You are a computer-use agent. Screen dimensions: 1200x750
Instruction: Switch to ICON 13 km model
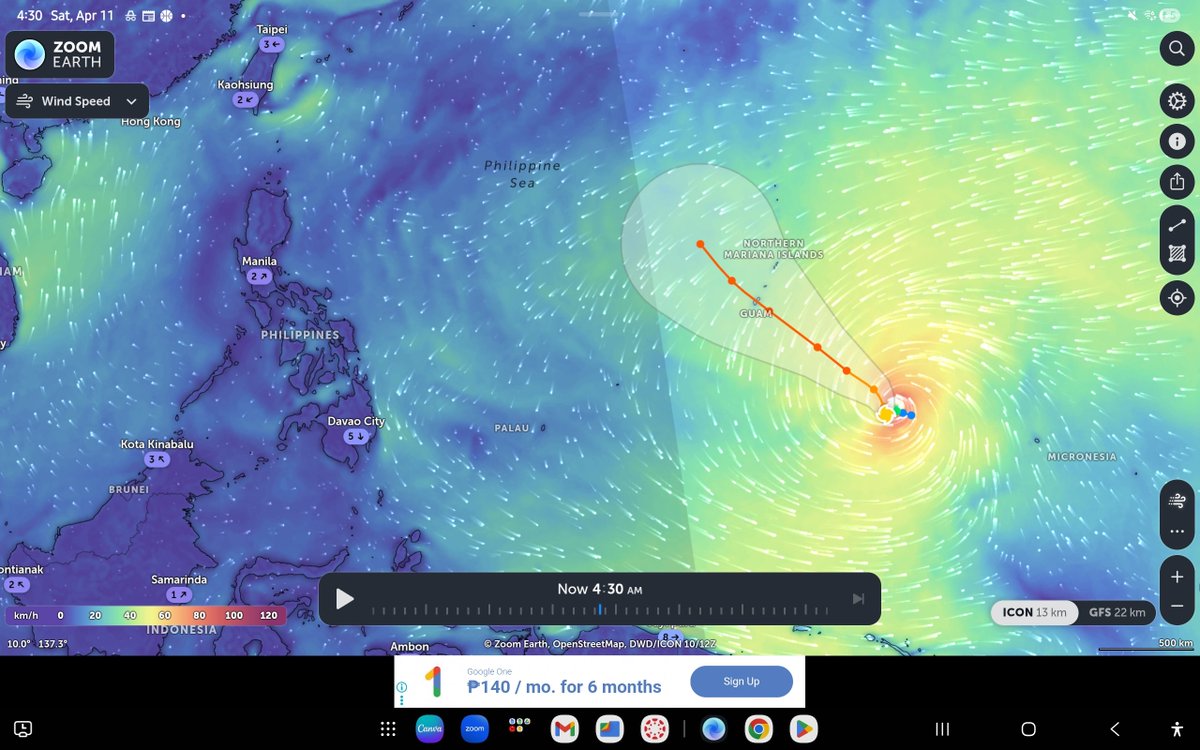[x=1034, y=612]
